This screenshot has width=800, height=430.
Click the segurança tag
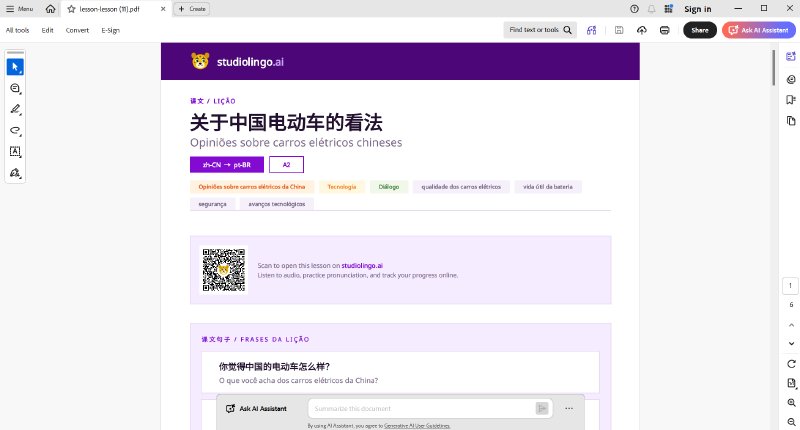tap(212, 204)
